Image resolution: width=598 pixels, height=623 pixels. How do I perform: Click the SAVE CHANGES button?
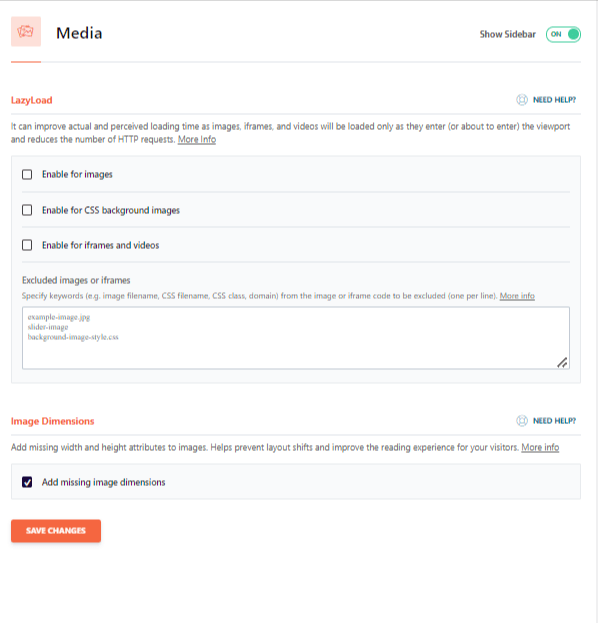coord(56,531)
